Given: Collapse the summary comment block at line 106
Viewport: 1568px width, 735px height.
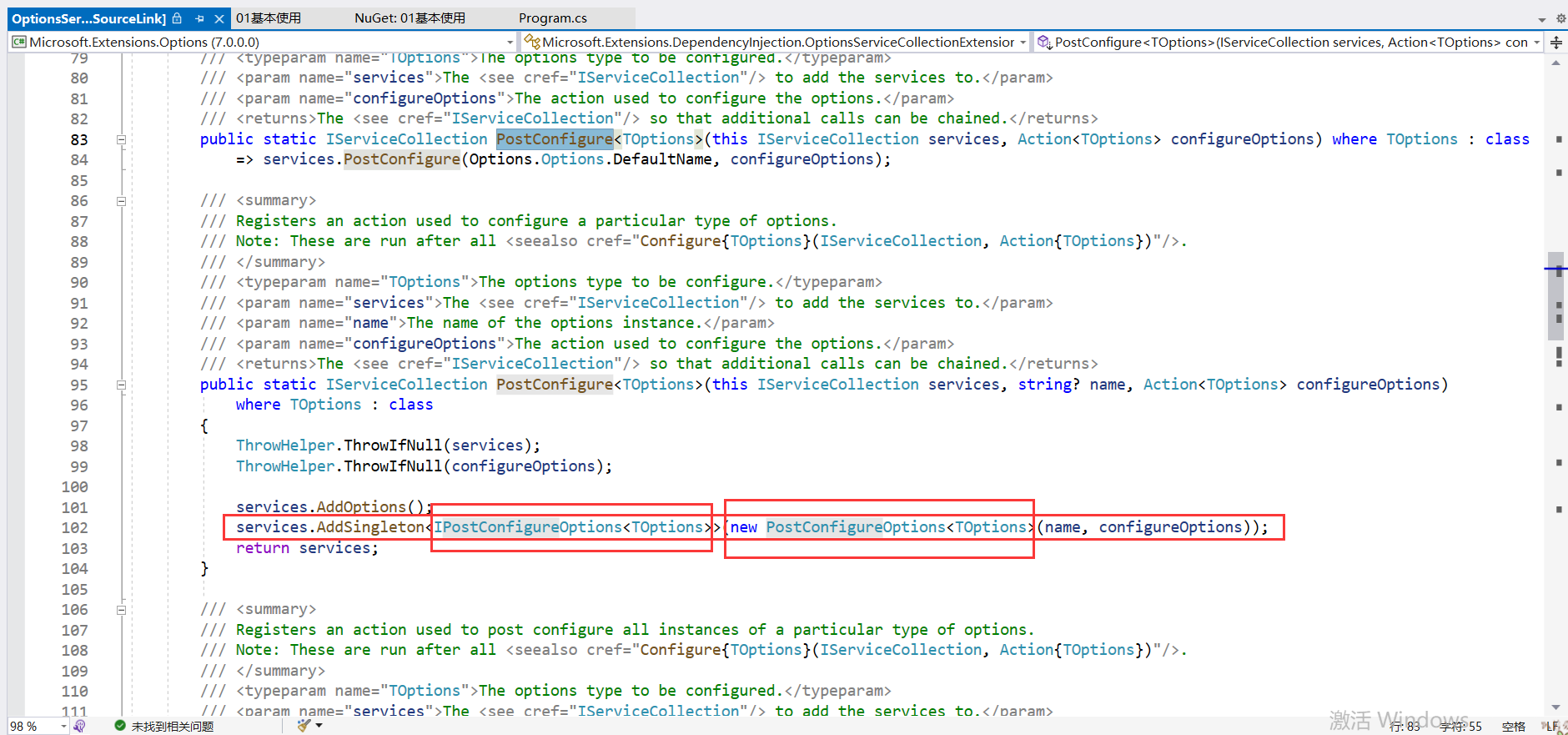Looking at the screenshot, I should 121,610.
